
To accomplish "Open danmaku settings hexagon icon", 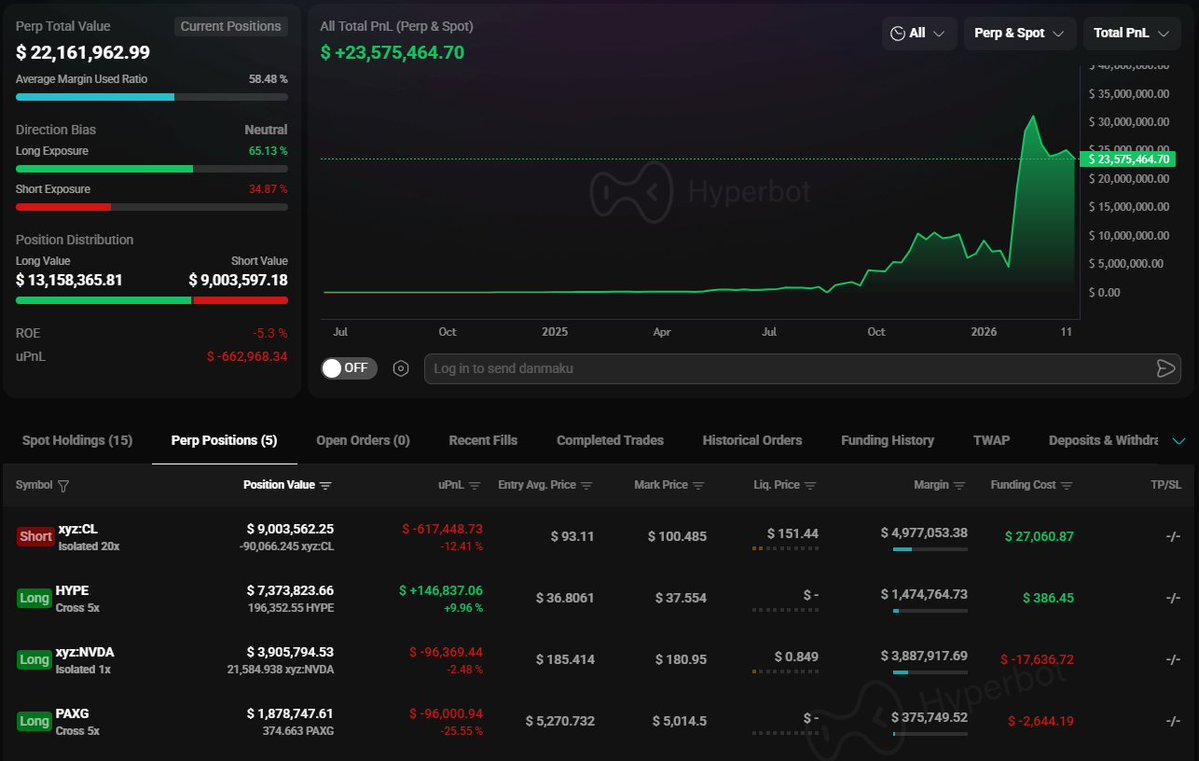I will [401, 369].
